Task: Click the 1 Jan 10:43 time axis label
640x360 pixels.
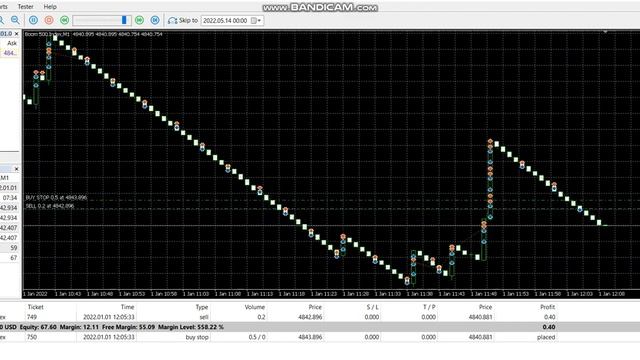Action: (x=68, y=293)
